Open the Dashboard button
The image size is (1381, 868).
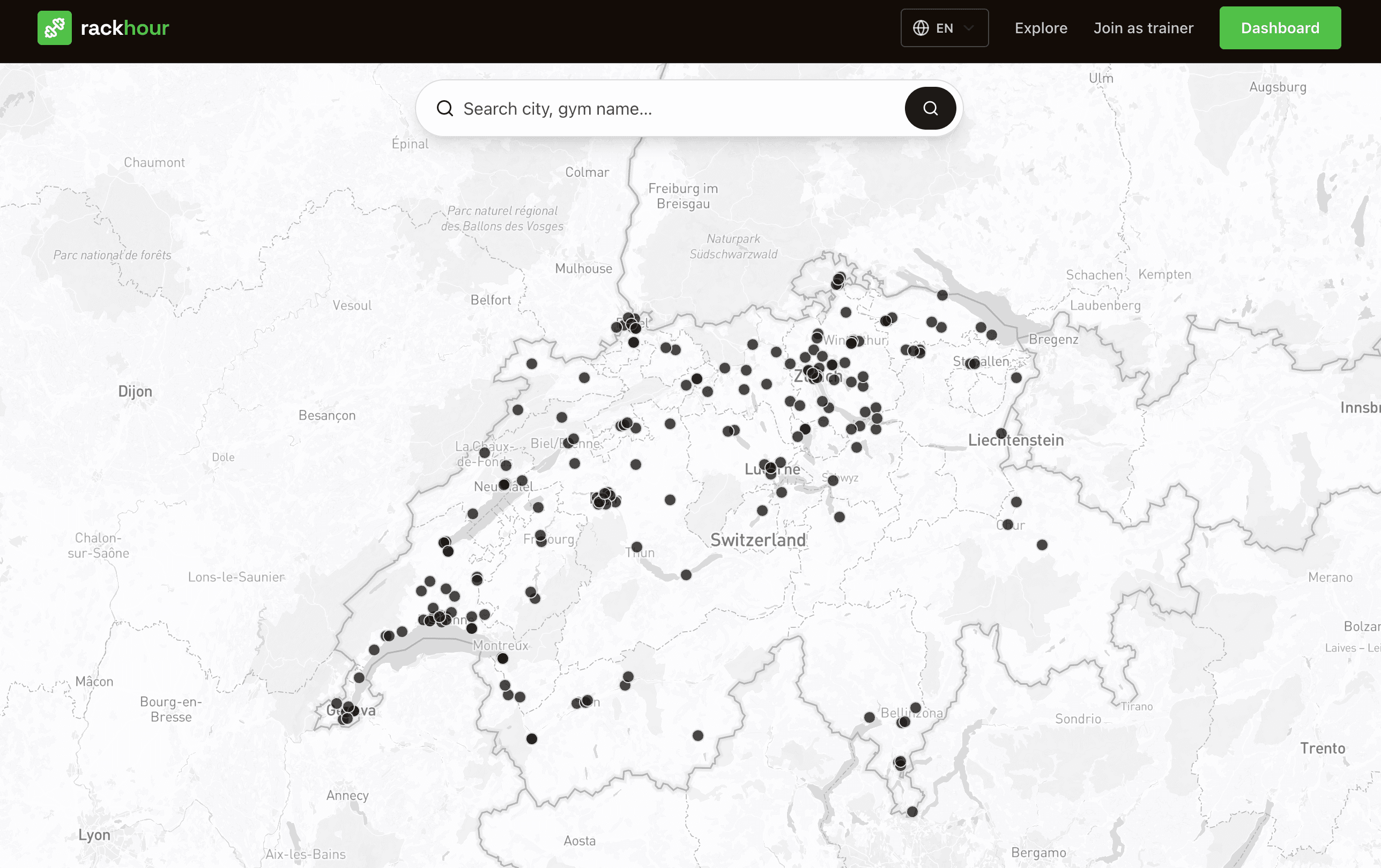pos(1280,27)
